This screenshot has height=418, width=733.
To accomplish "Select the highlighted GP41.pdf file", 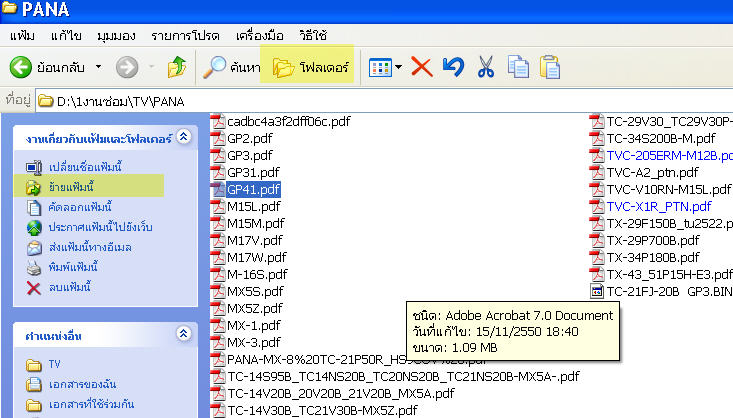I will point(253,189).
